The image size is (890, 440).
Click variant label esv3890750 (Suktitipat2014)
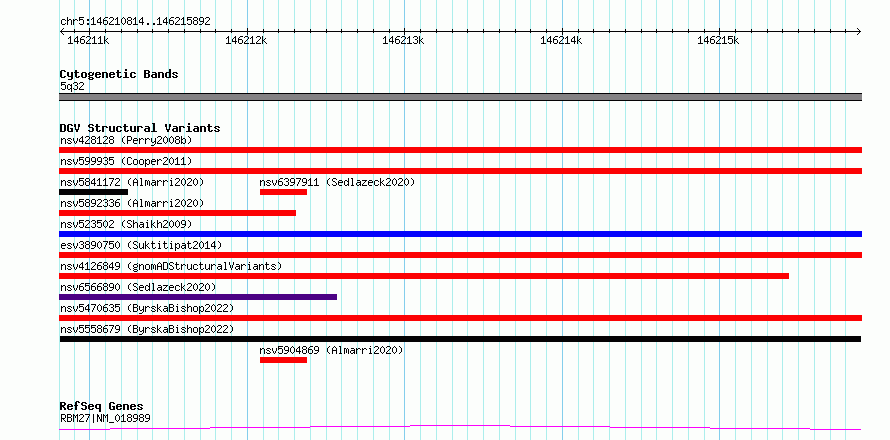pyautogui.click(x=141, y=245)
